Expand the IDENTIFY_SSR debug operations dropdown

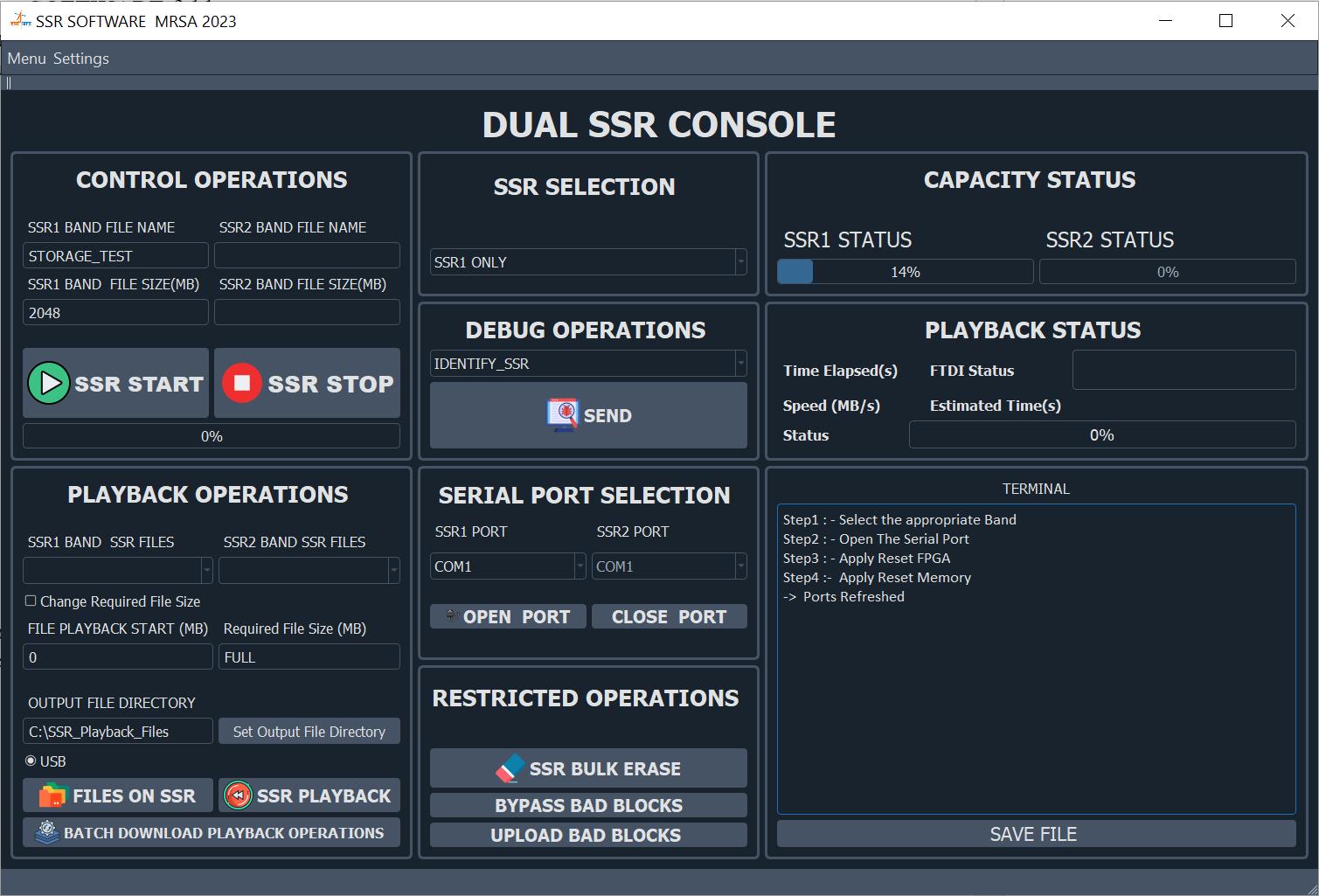(739, 364)
